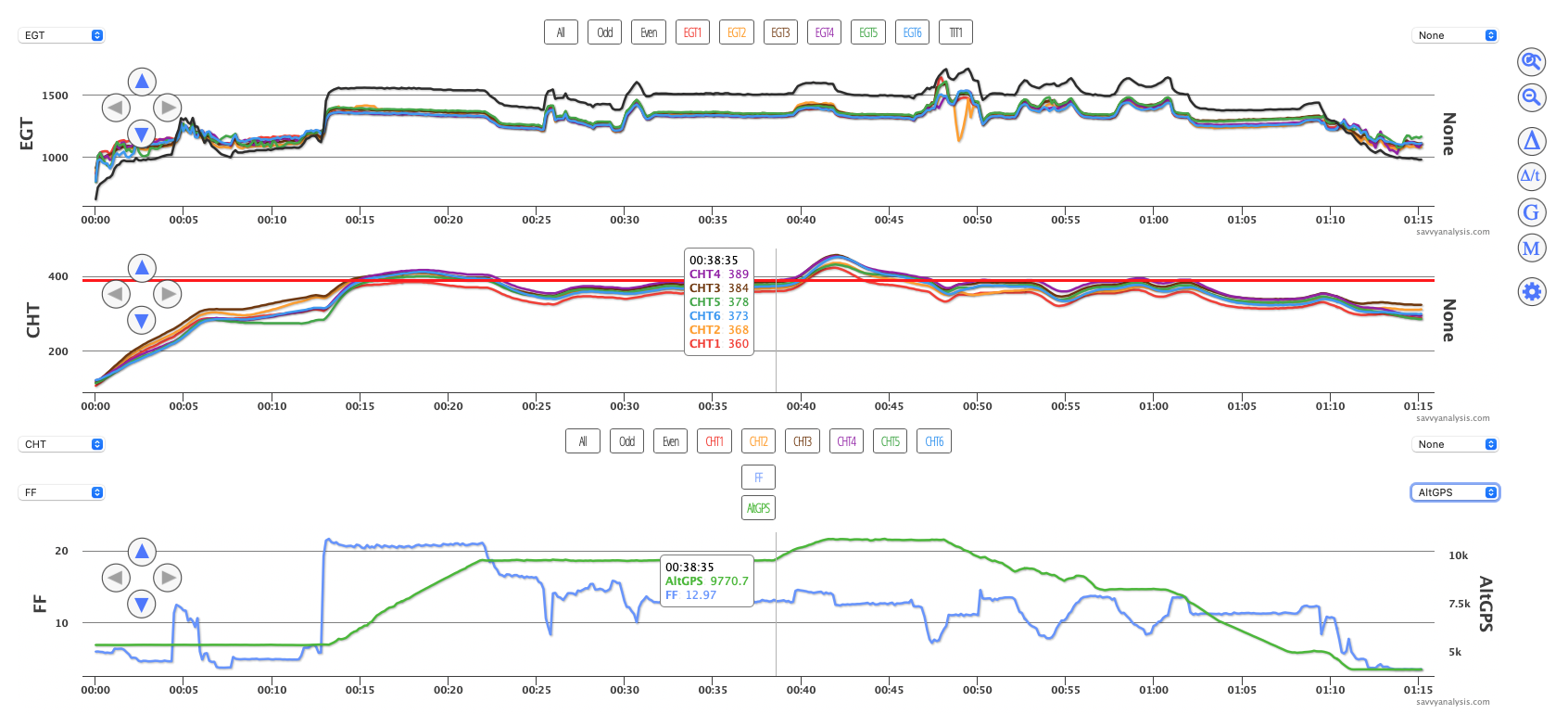Click the CHT peak near 00:42

(837, 257)
